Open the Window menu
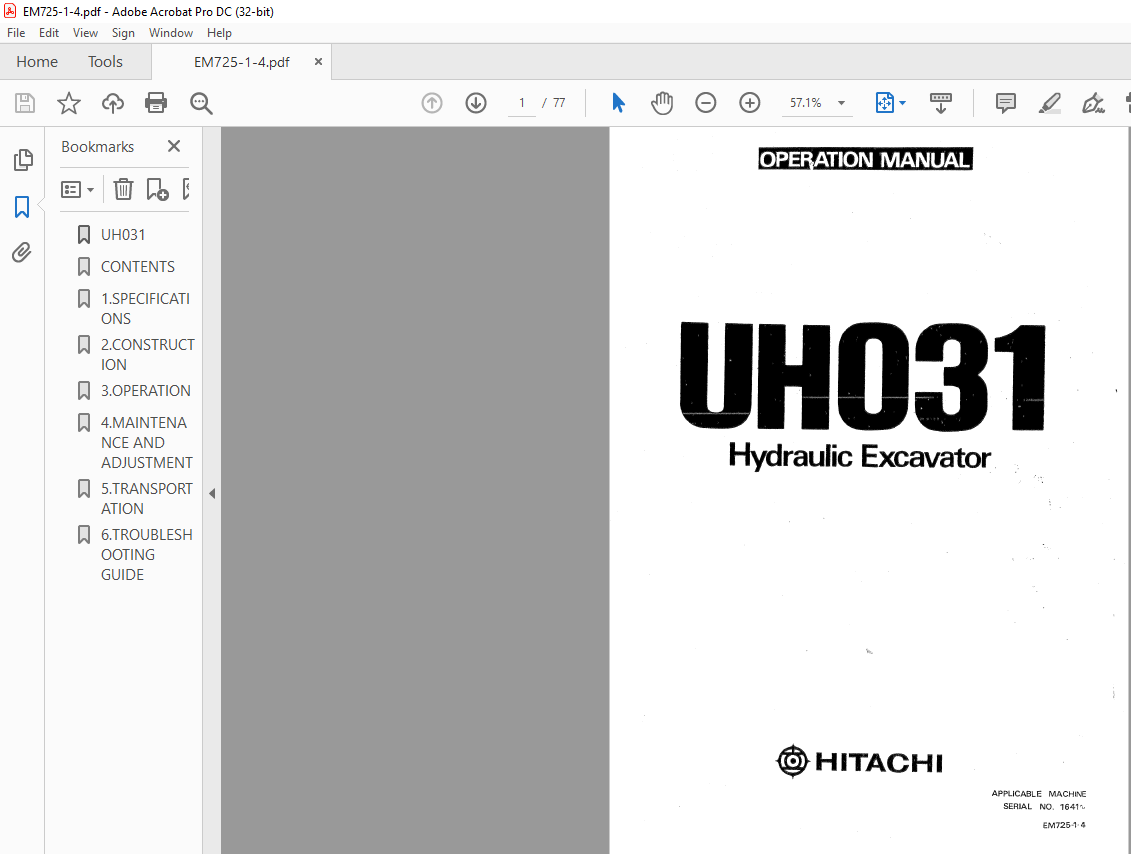 tap(171, 32)
